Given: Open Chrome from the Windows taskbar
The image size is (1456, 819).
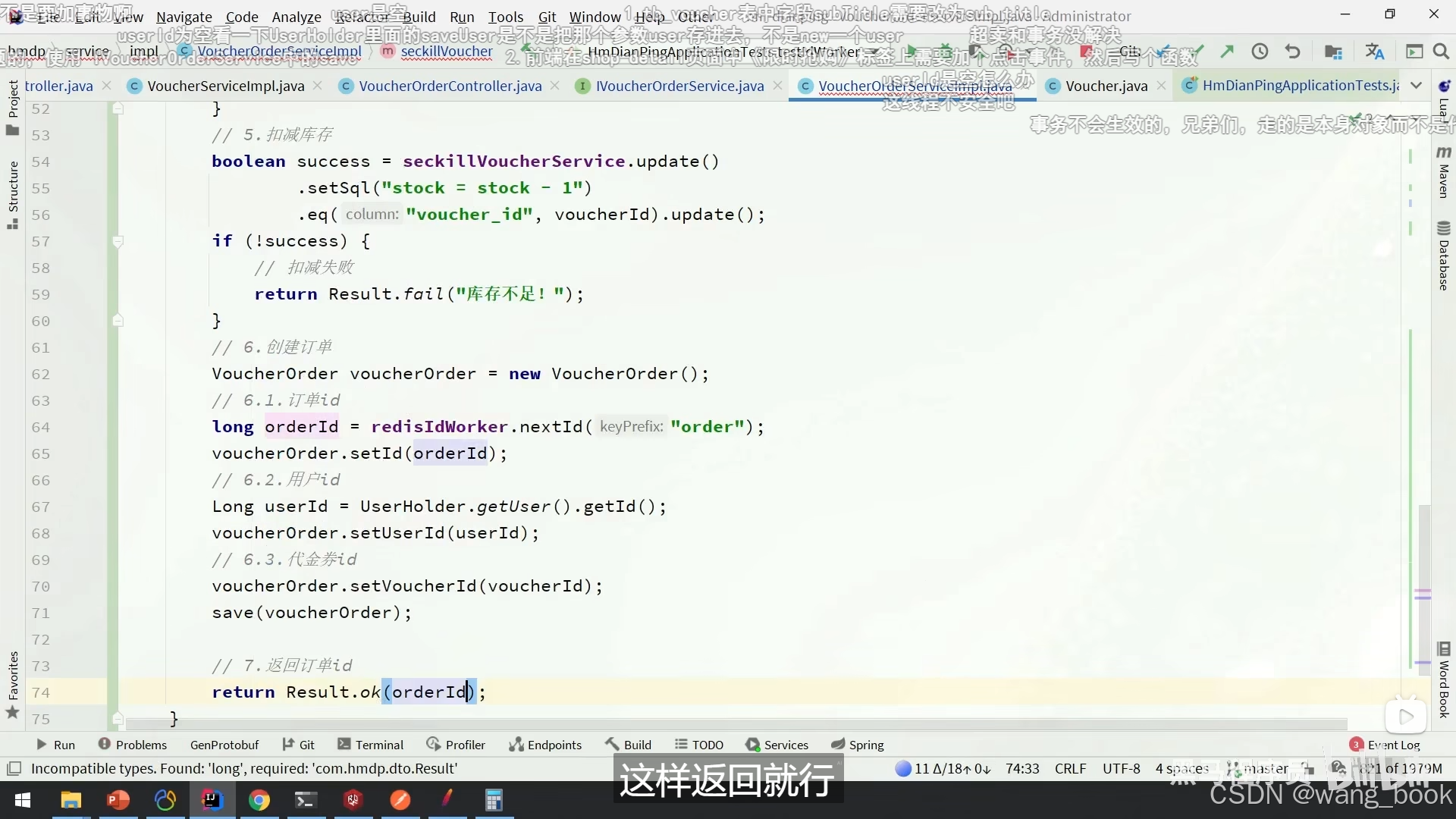Looking at the screenshot, I should pyautogui.click(x=259, y=800).
